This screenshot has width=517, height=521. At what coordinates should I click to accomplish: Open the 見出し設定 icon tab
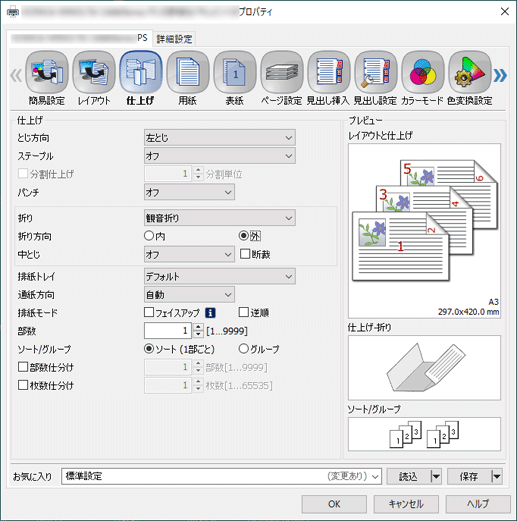click(x=376, y=78)
